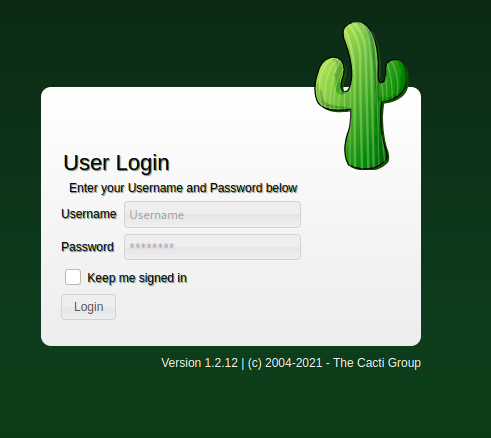Click the Password label text

(88, 247)
